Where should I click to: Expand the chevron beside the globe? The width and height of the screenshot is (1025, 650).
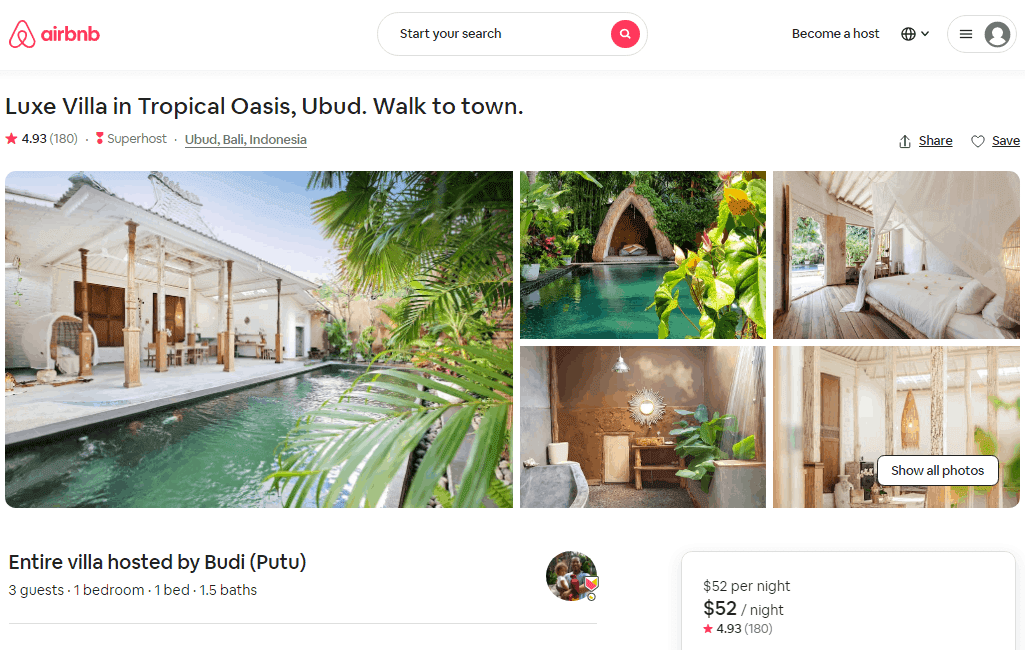click(925, 34)
